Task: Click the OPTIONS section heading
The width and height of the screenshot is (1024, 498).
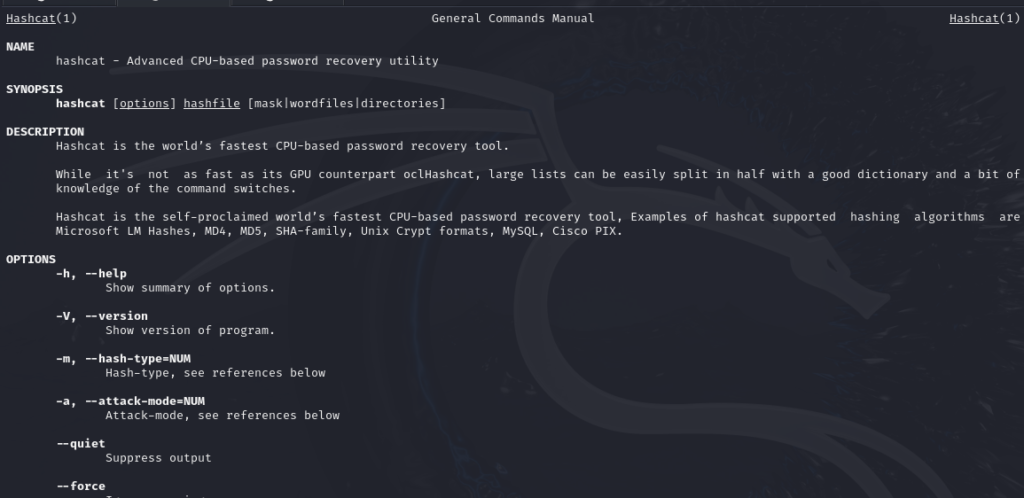Action: pyautogui.click(x=31, y=259)
